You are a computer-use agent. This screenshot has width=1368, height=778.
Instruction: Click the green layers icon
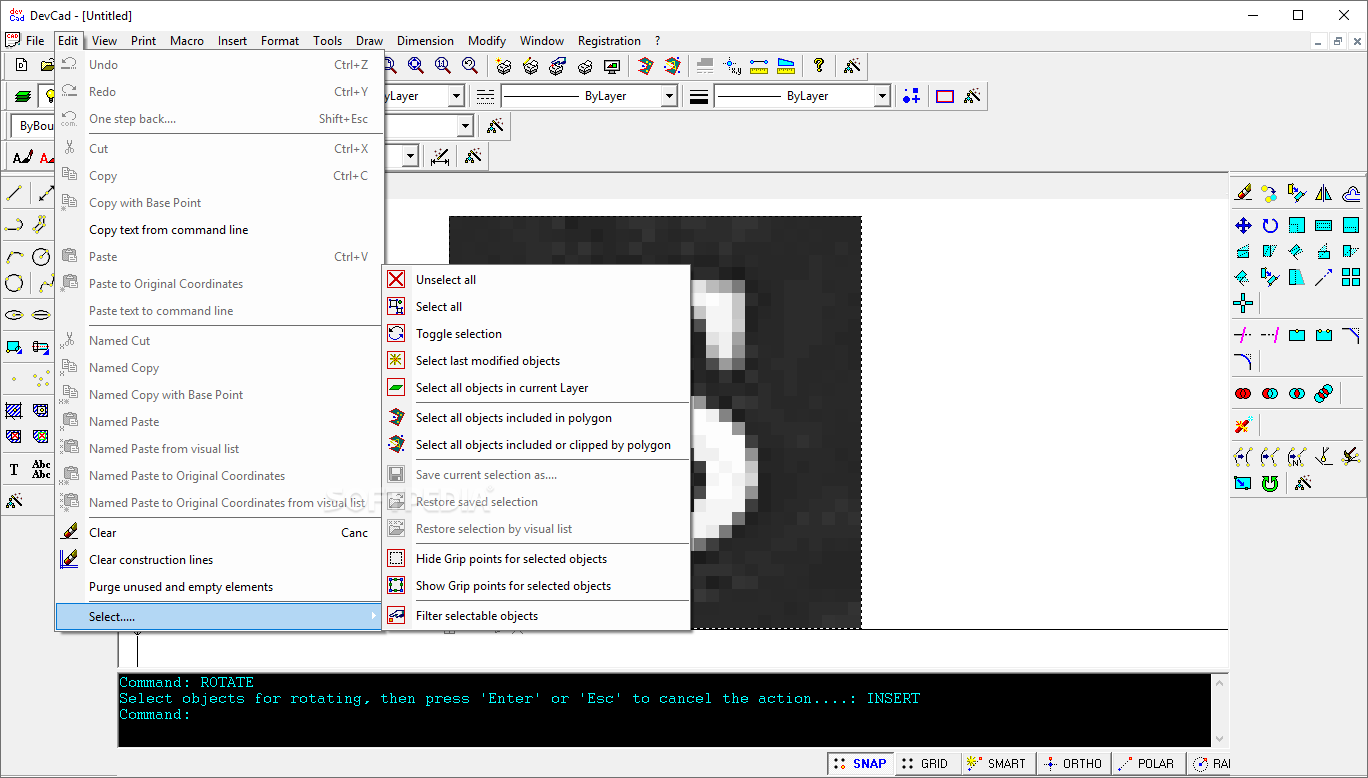(21, 96)
